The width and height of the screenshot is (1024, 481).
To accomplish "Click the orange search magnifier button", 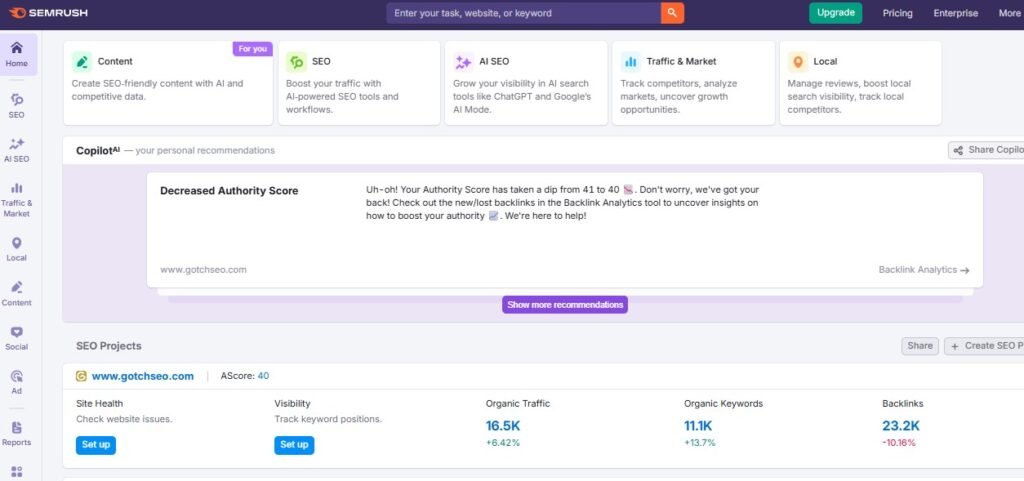I will (673, 13).
